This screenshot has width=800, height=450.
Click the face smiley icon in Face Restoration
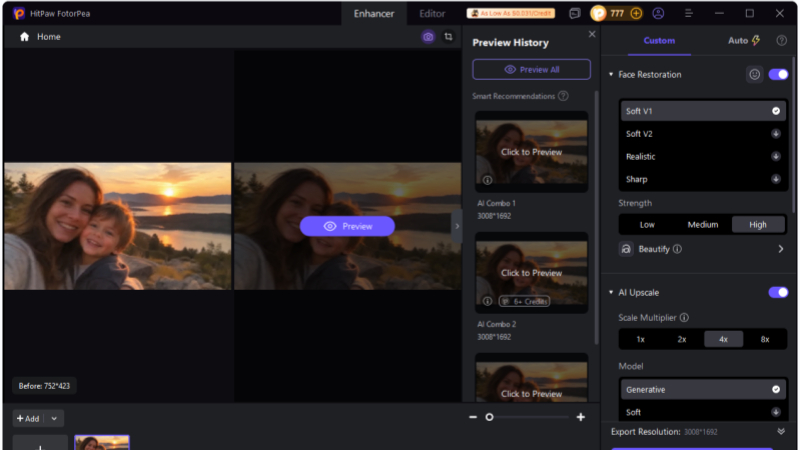pyautogui.click(x=755, y=74)
